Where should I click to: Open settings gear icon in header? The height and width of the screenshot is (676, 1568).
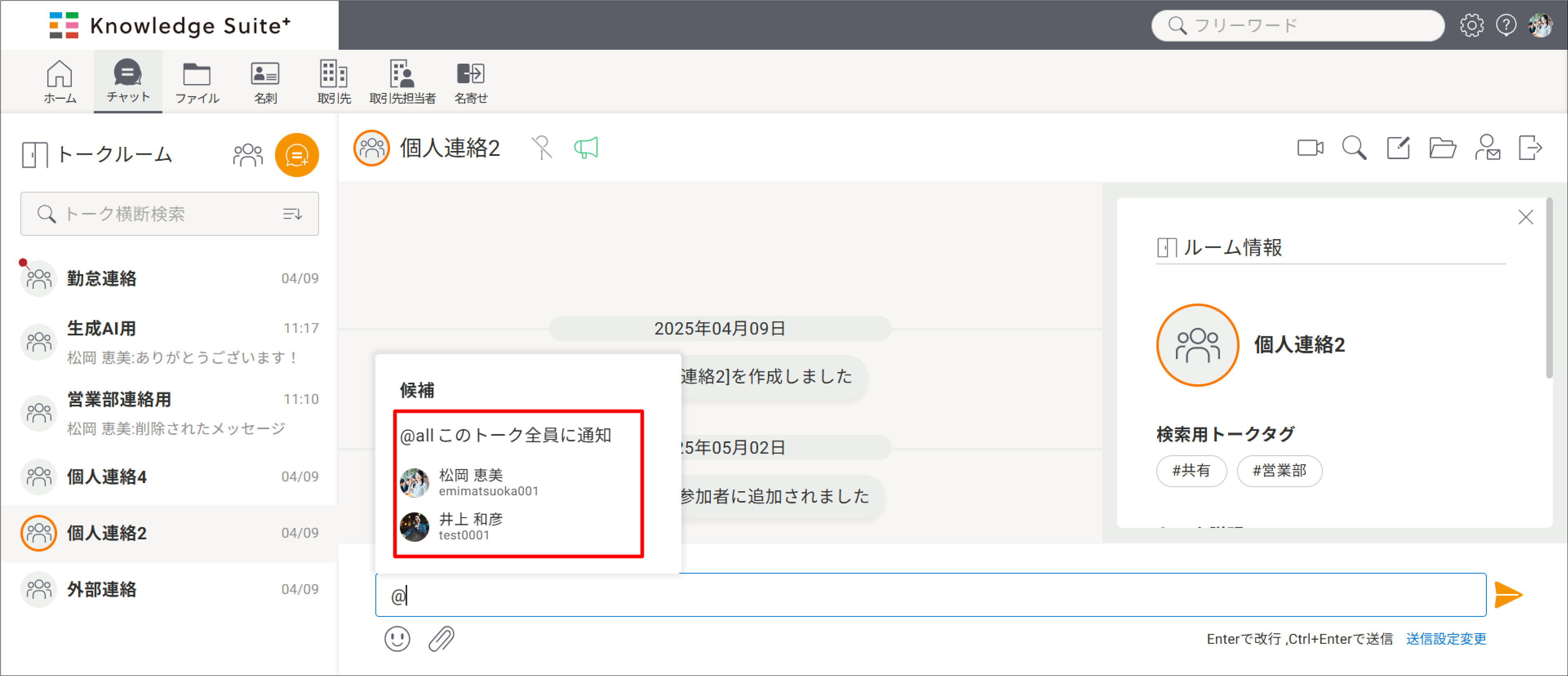tap(1471, 26)
